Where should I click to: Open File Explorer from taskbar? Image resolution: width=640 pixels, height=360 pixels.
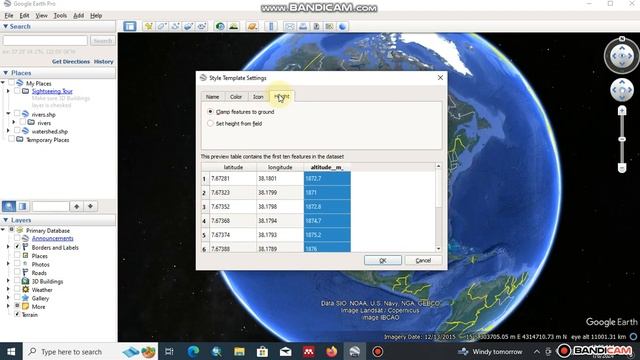tap(240, 351)
